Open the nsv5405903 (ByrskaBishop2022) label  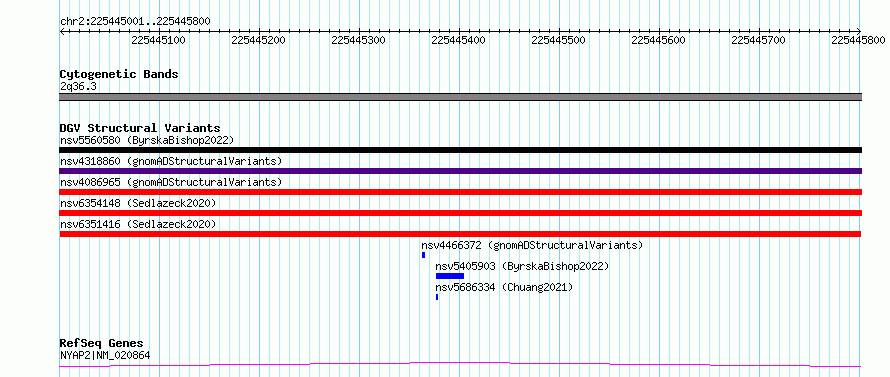pos(522,266)
